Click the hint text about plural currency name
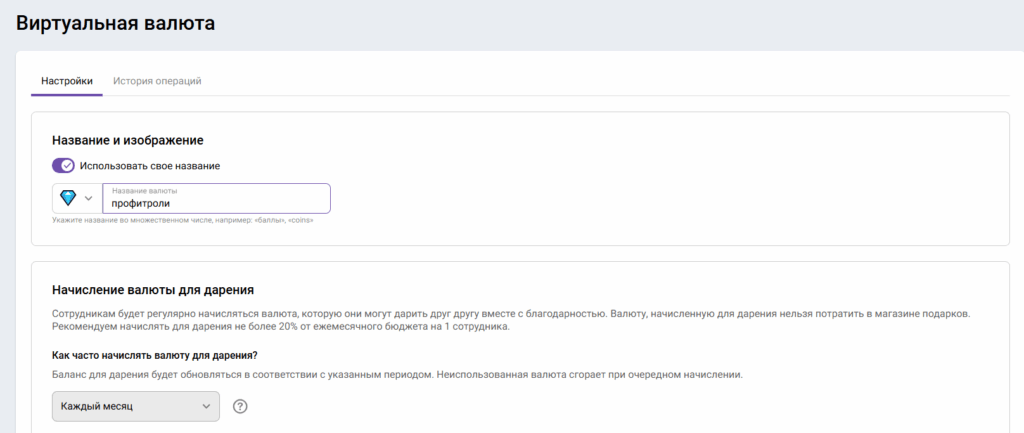The width and height of the screenshot is (1024, 433). click(183, 220)
